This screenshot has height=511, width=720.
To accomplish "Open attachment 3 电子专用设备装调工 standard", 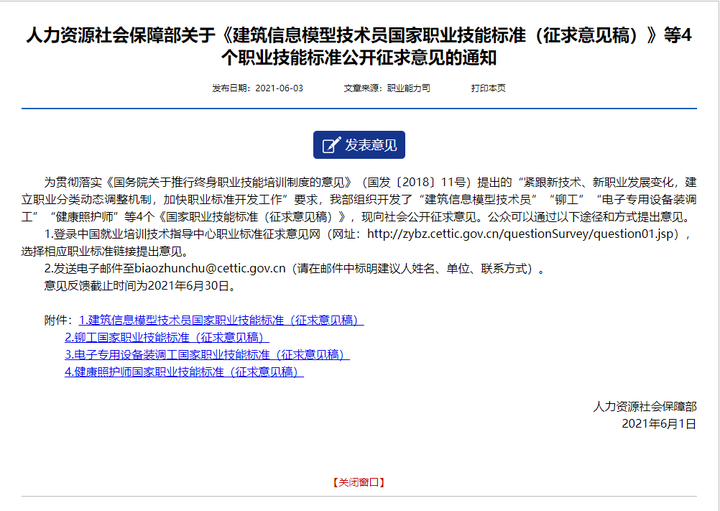I will coord(207,354).
